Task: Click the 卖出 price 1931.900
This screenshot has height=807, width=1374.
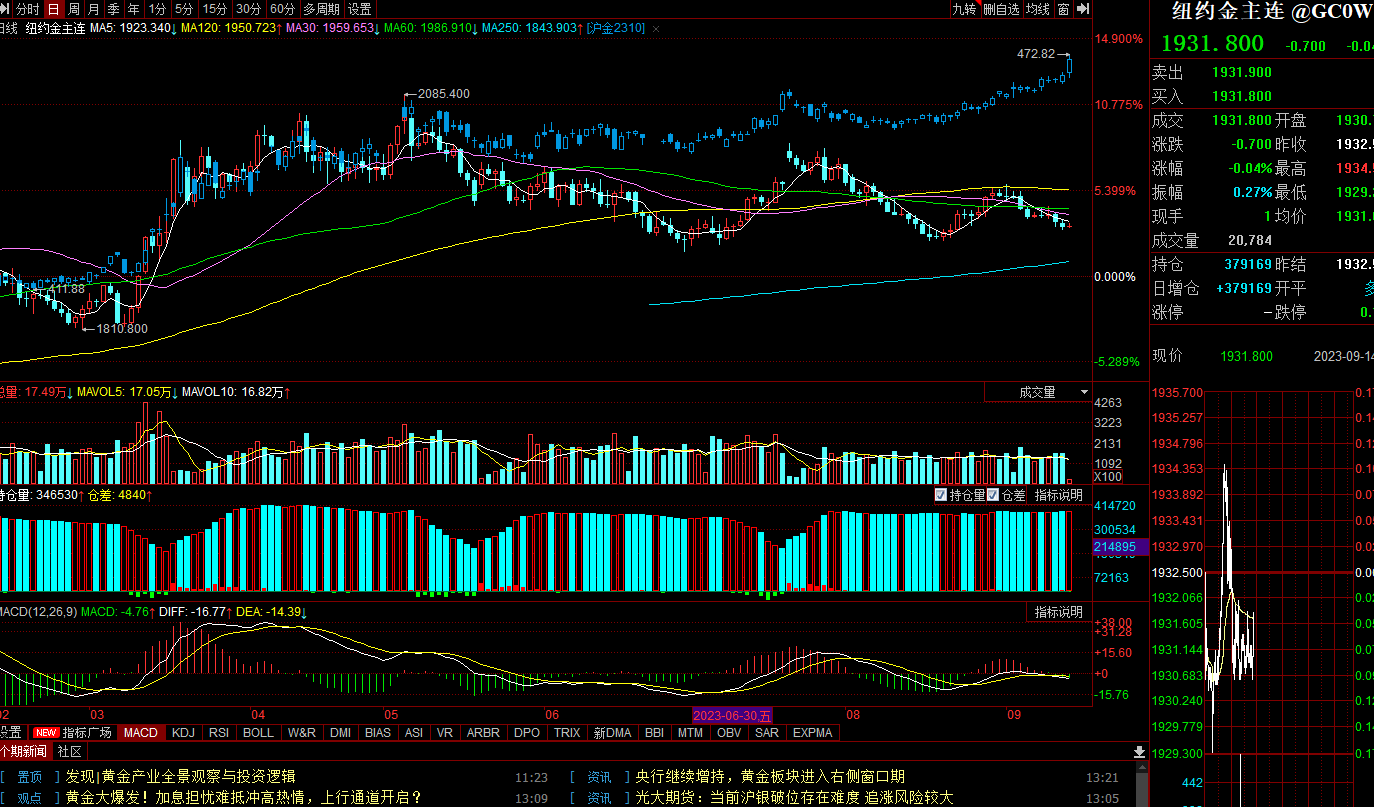Action: click(1242, 73)
